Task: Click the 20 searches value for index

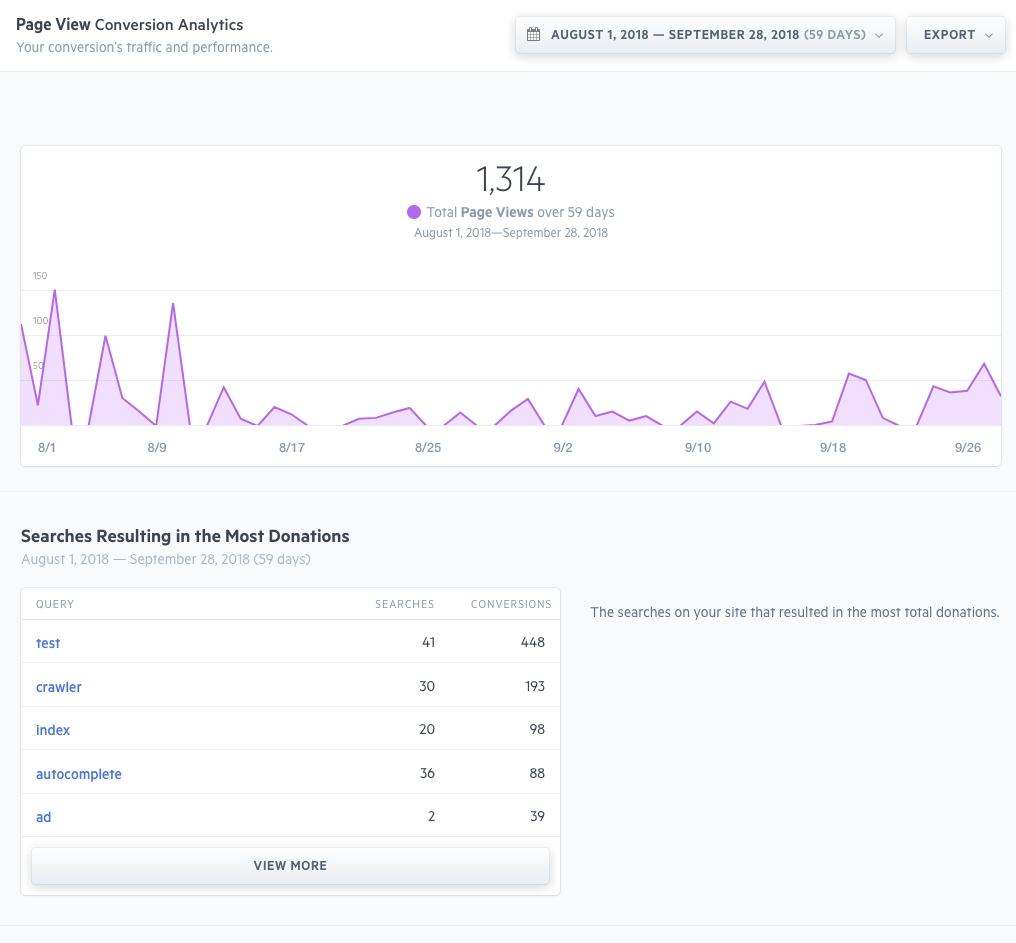Action: click(427, 729)
